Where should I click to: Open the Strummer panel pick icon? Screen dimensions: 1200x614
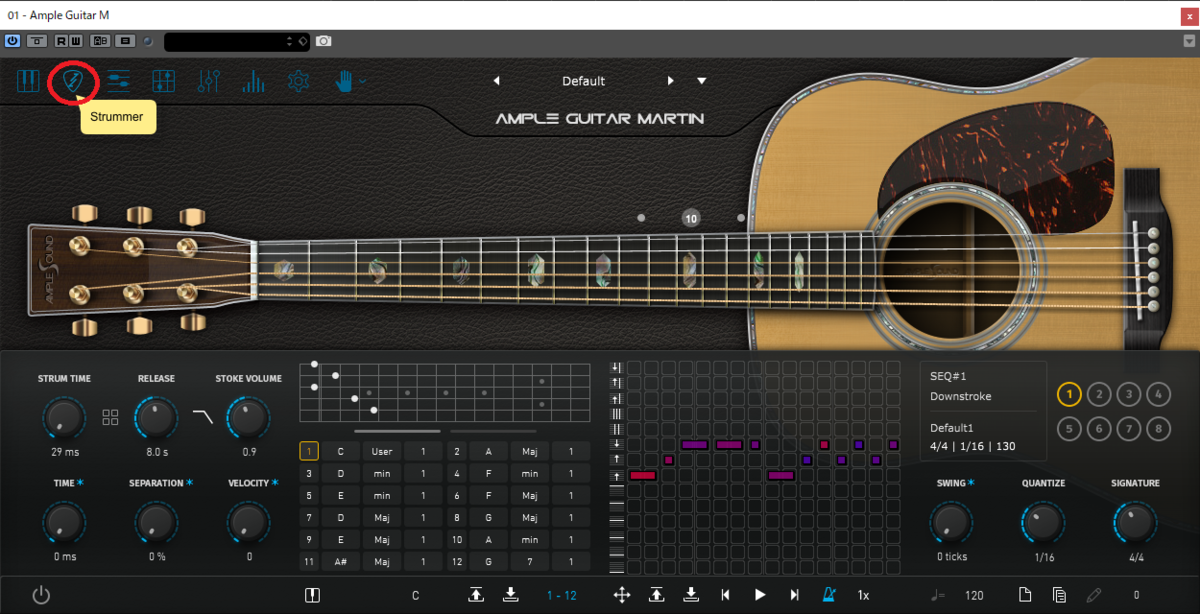(73, 81)
